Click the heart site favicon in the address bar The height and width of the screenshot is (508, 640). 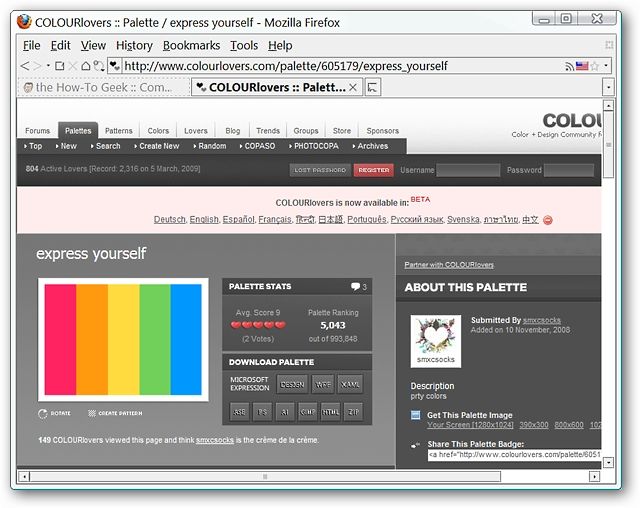[x=115, y=66]
